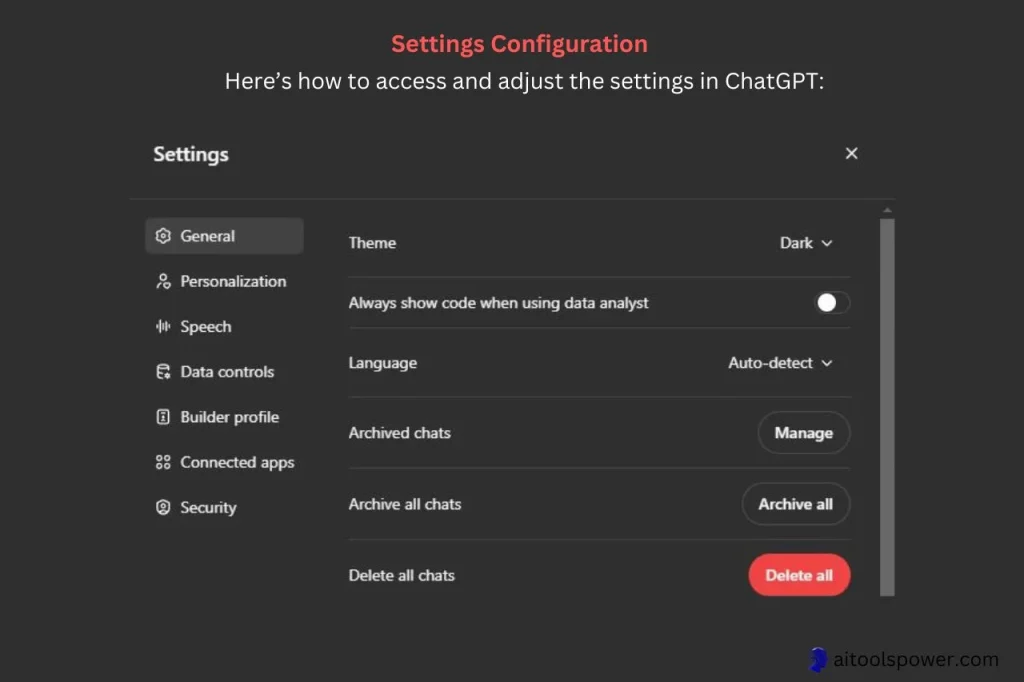Click the aitoolspower.com watermark logo
This screenshot has width=1024, height=682.
(x=818, y=660)
